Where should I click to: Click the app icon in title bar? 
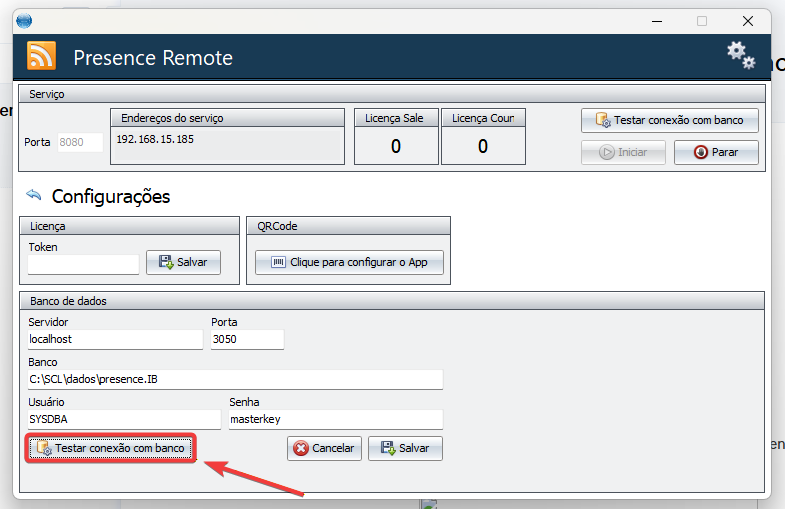(x=25, y=21)
